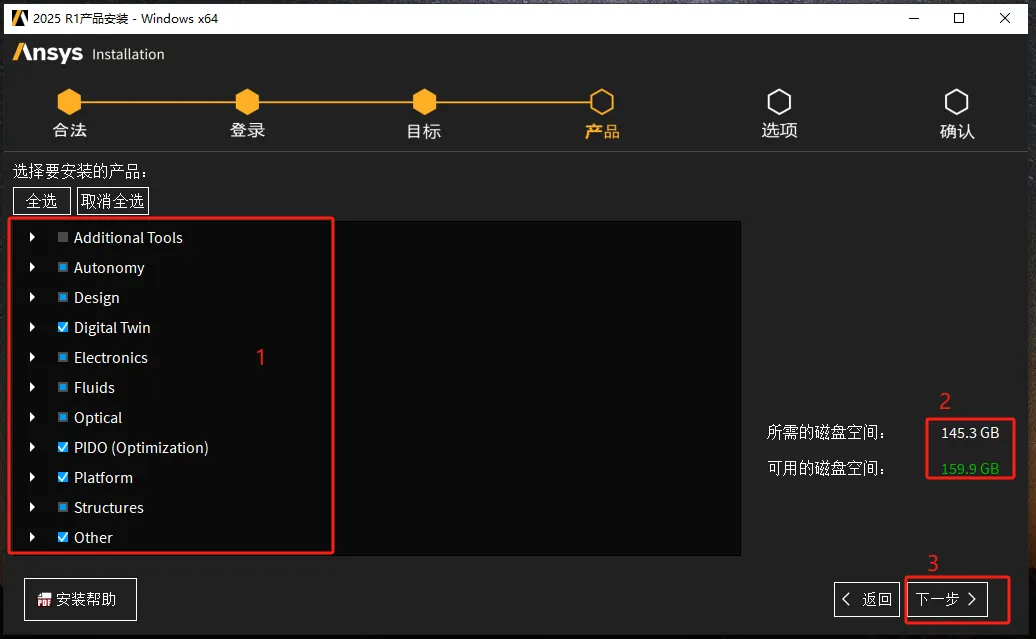1036x639 pixels.
Task: Click the 所需的磁盘空间 label
Action: pyautogui.click(x=826, y=433)
